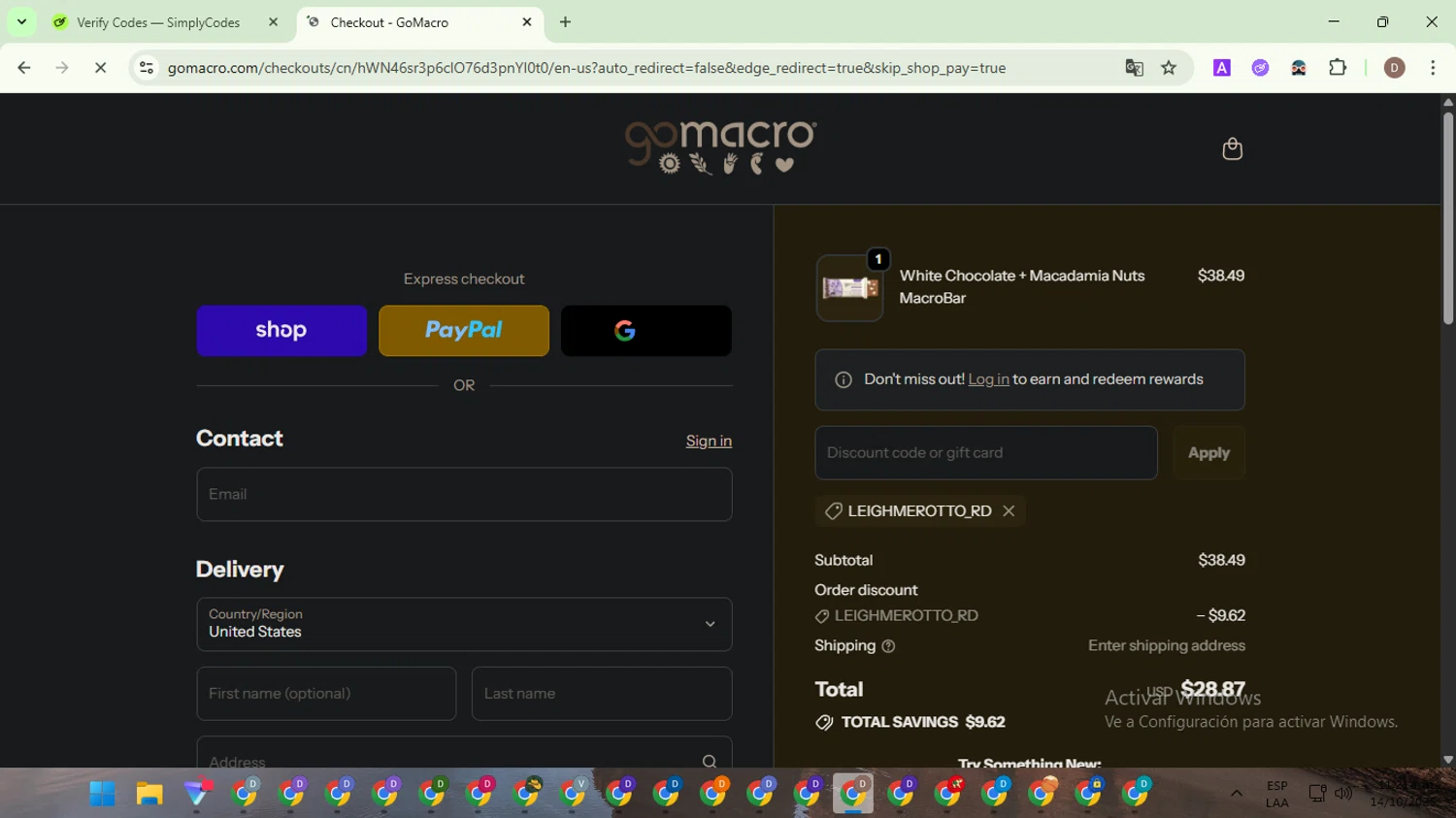Click the Total Savings $9.62 text
The image size is (1456, 818).
click(x=923, y=723)
